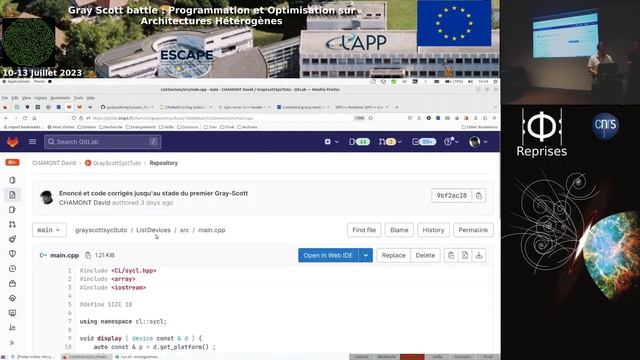This screenshot has width=640, height=360.
Task: Open raw file view icon
Action: 465,255
